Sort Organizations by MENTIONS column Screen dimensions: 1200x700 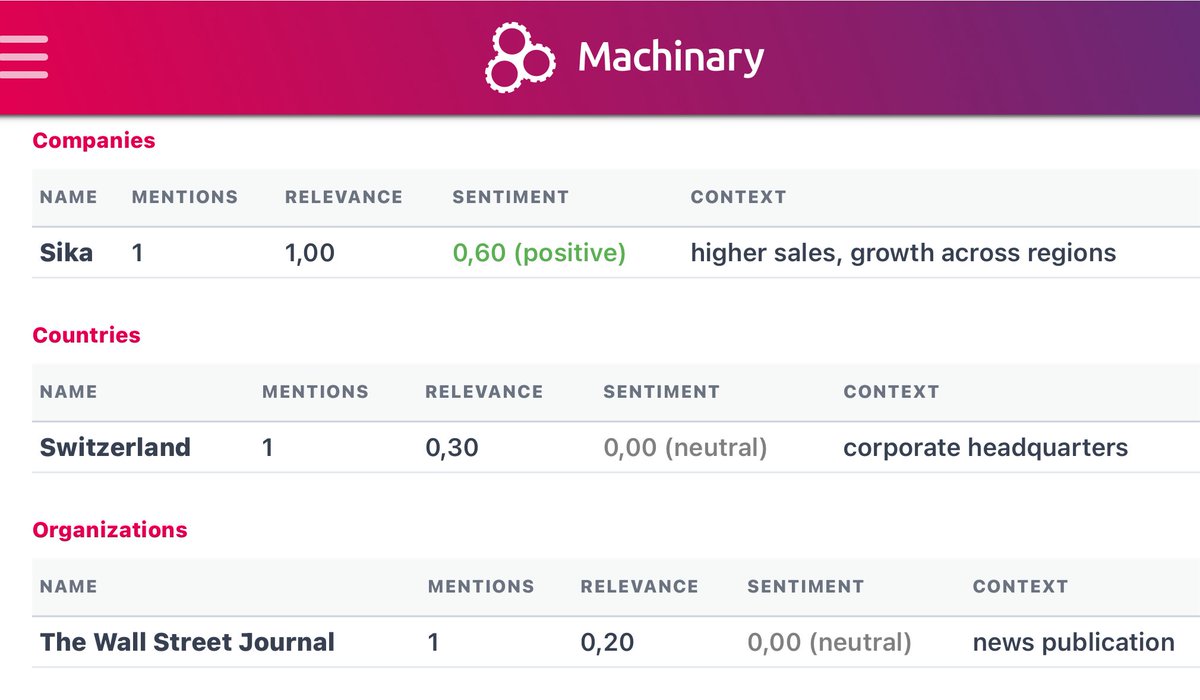click(x=482, y=587)
